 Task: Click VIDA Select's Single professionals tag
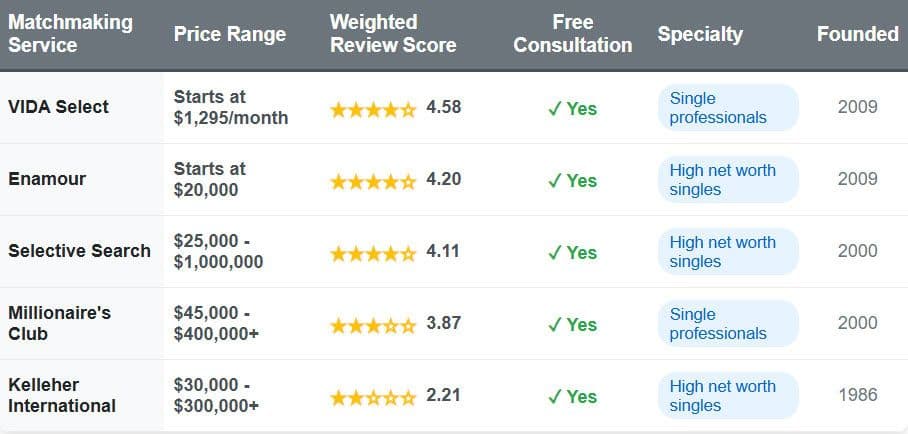727,108
